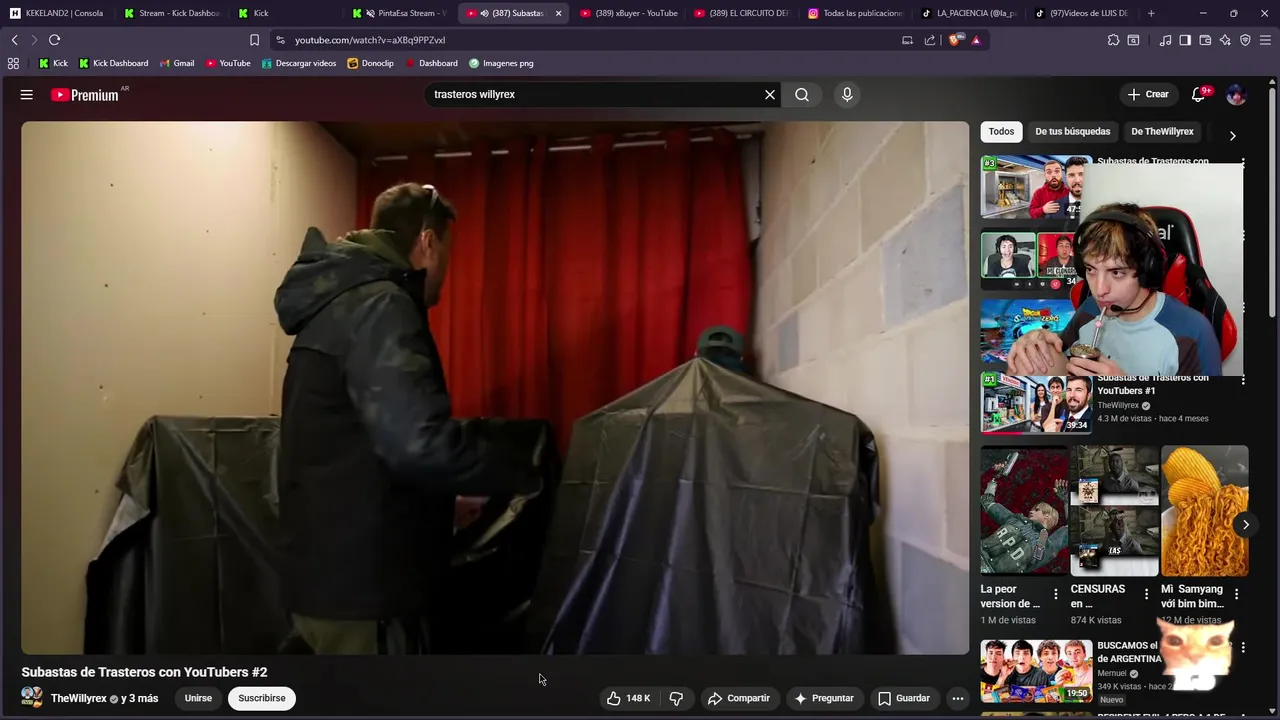Switch to EL CIRCUITO DE tab

tap(742, 13)
